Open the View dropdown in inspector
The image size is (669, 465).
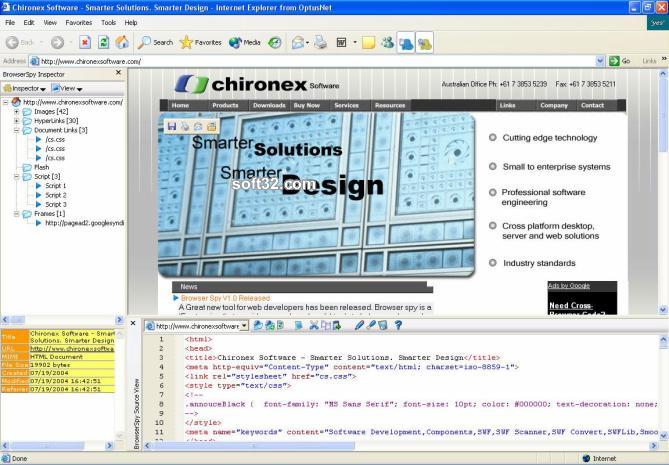tap(67, 88)
